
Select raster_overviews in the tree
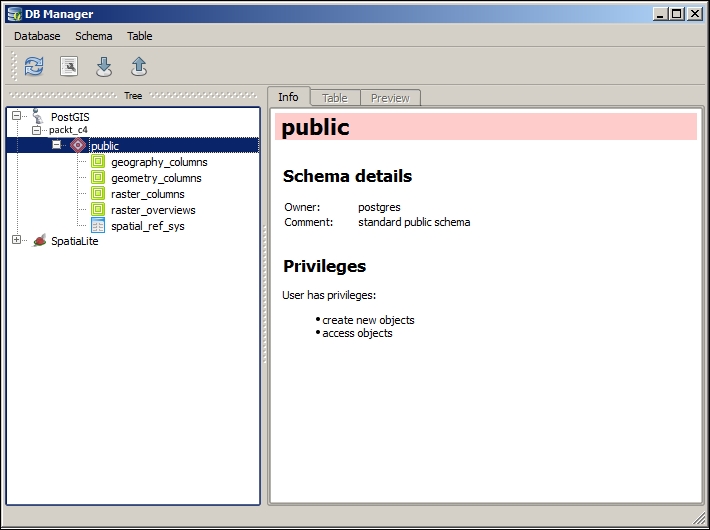point(154,210)
